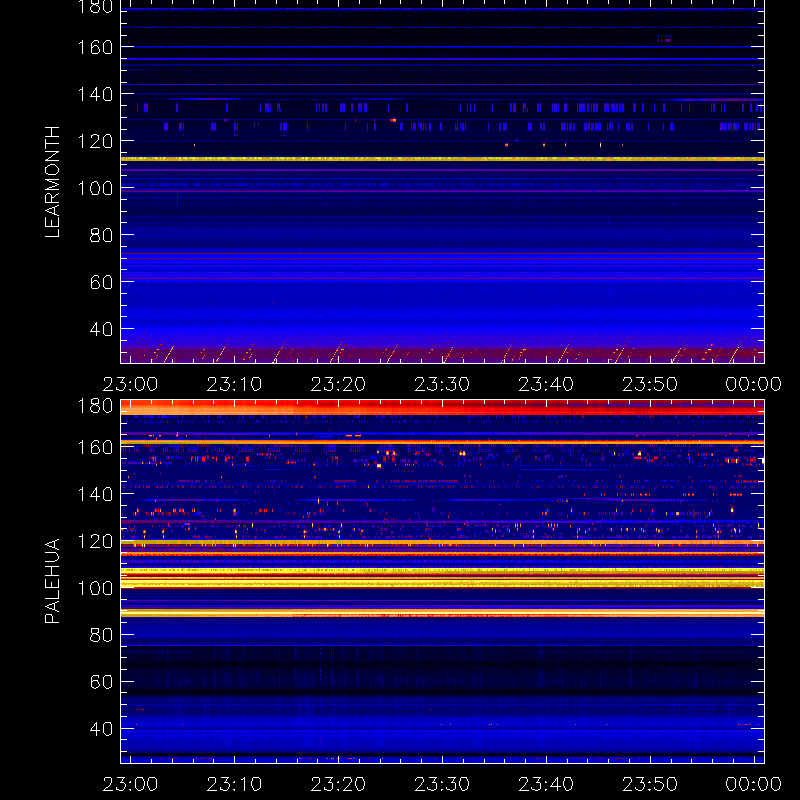Click the 23:20 time label below PALEHUA plot
The image size is (800, 800).
pyautogui.click(x=338, y=784)
